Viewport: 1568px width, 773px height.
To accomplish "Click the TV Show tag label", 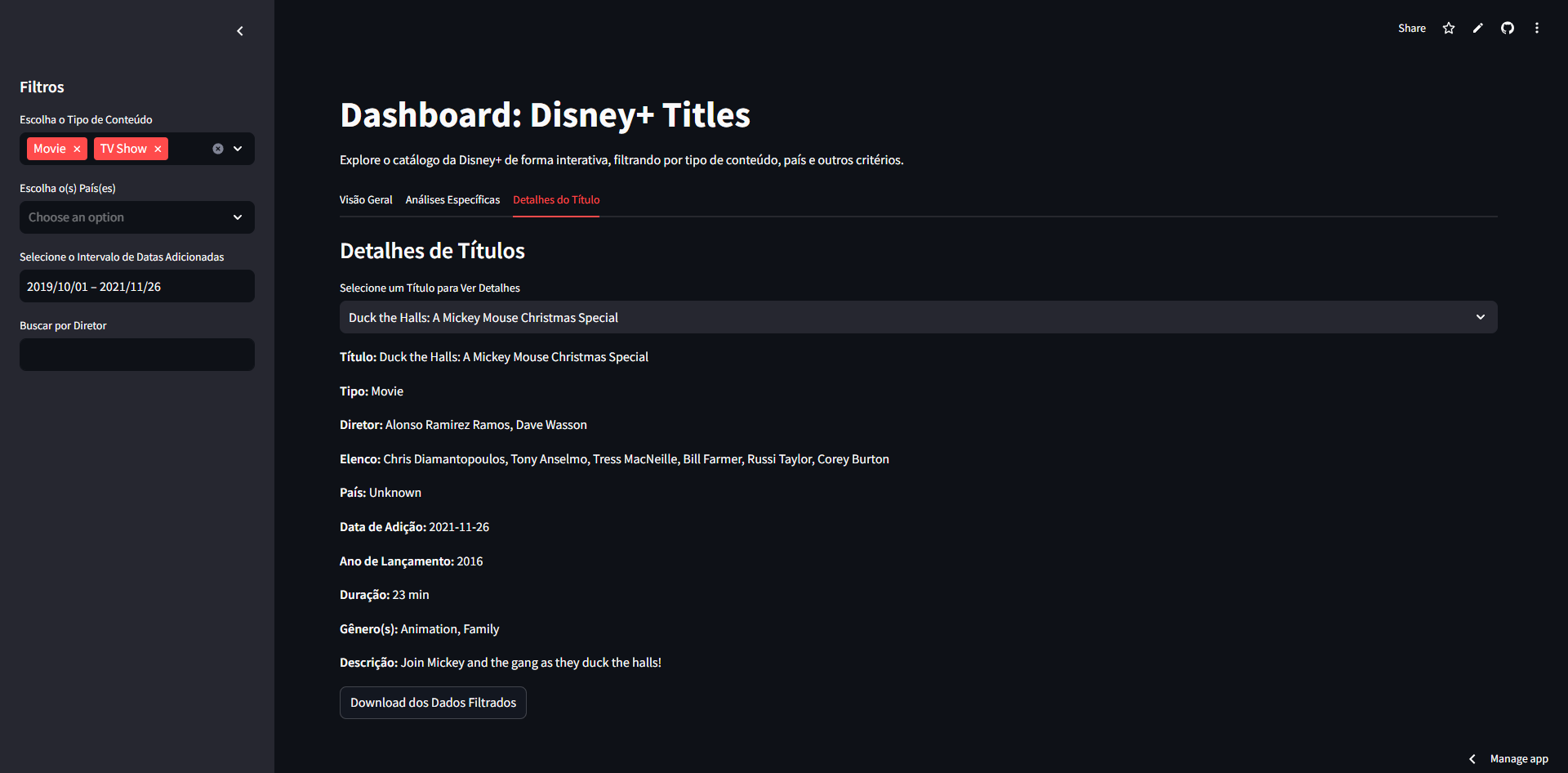I will 123,149.
